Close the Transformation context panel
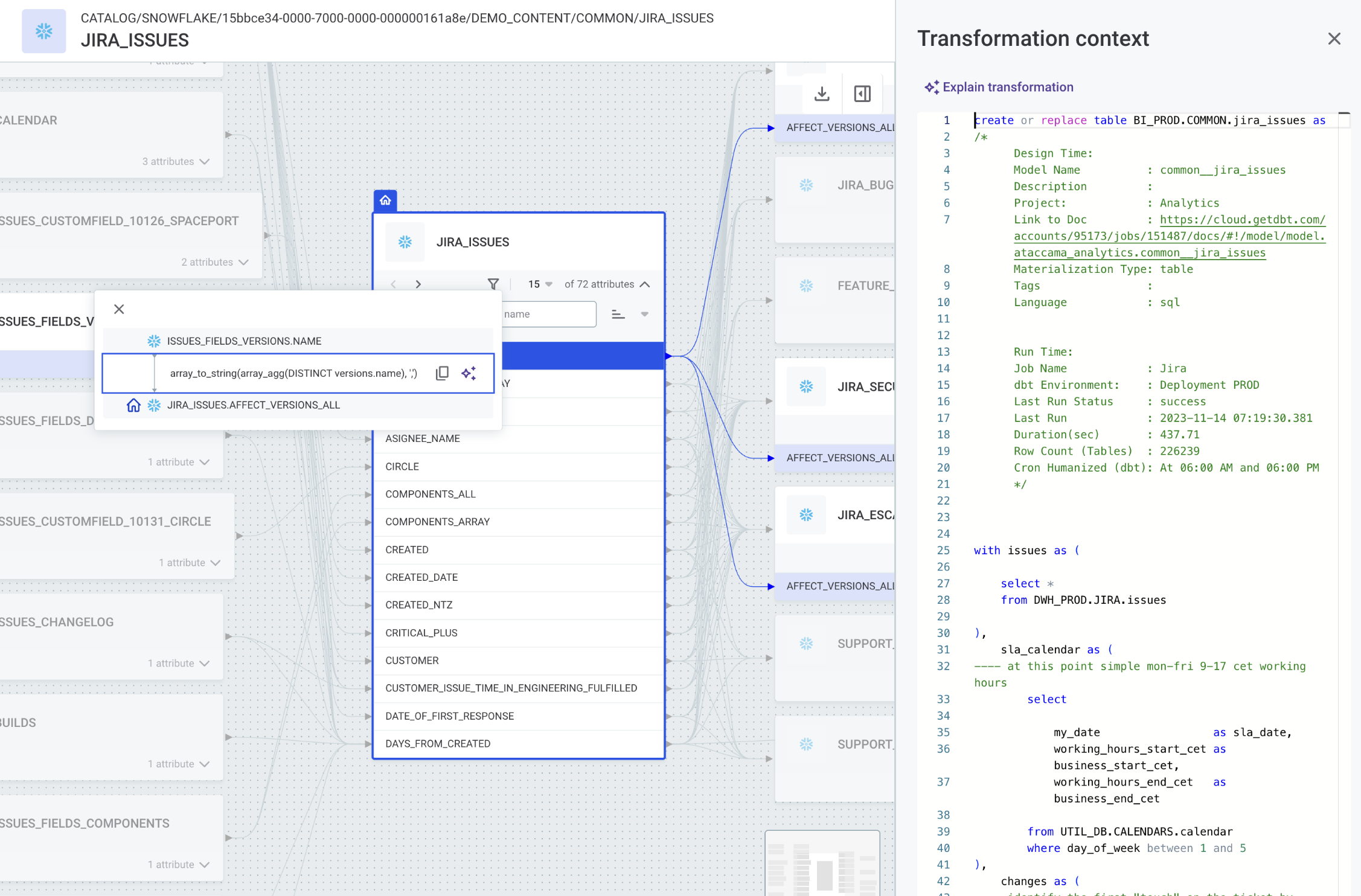 tap(1334, 39)
